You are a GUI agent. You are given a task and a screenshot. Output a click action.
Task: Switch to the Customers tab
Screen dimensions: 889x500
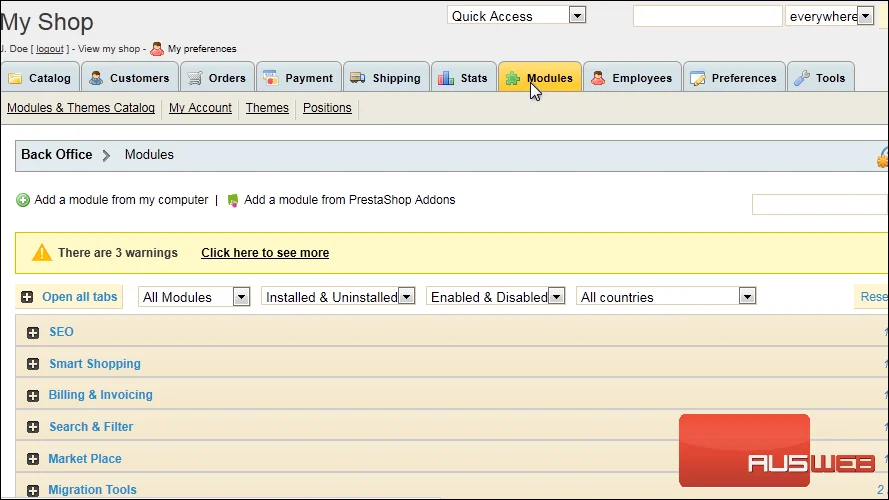130,77
